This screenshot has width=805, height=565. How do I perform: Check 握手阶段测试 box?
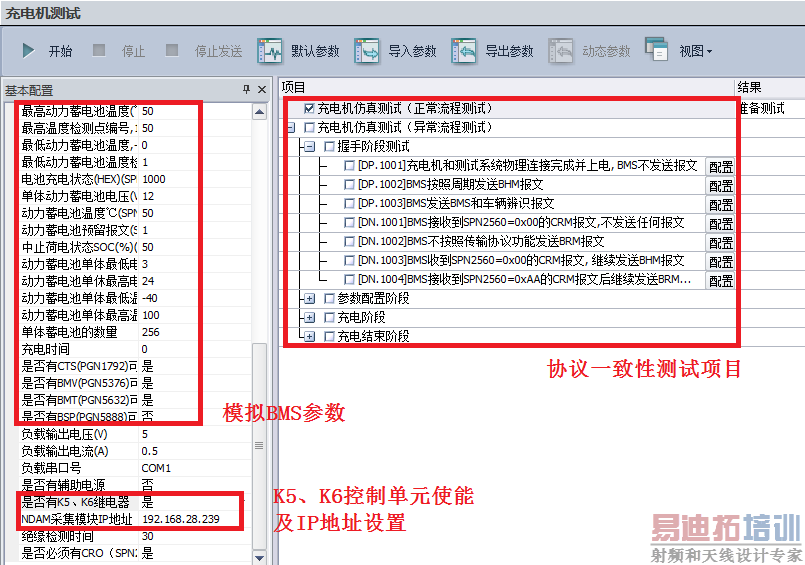click(329, 147)
